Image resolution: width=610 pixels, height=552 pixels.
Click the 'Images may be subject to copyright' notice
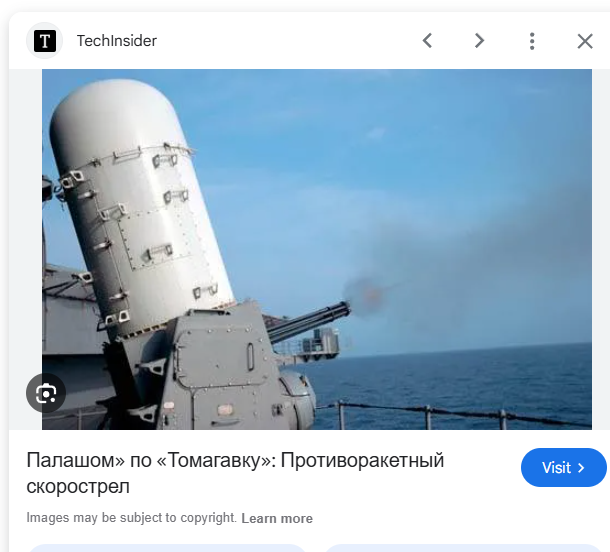[131, 518]
